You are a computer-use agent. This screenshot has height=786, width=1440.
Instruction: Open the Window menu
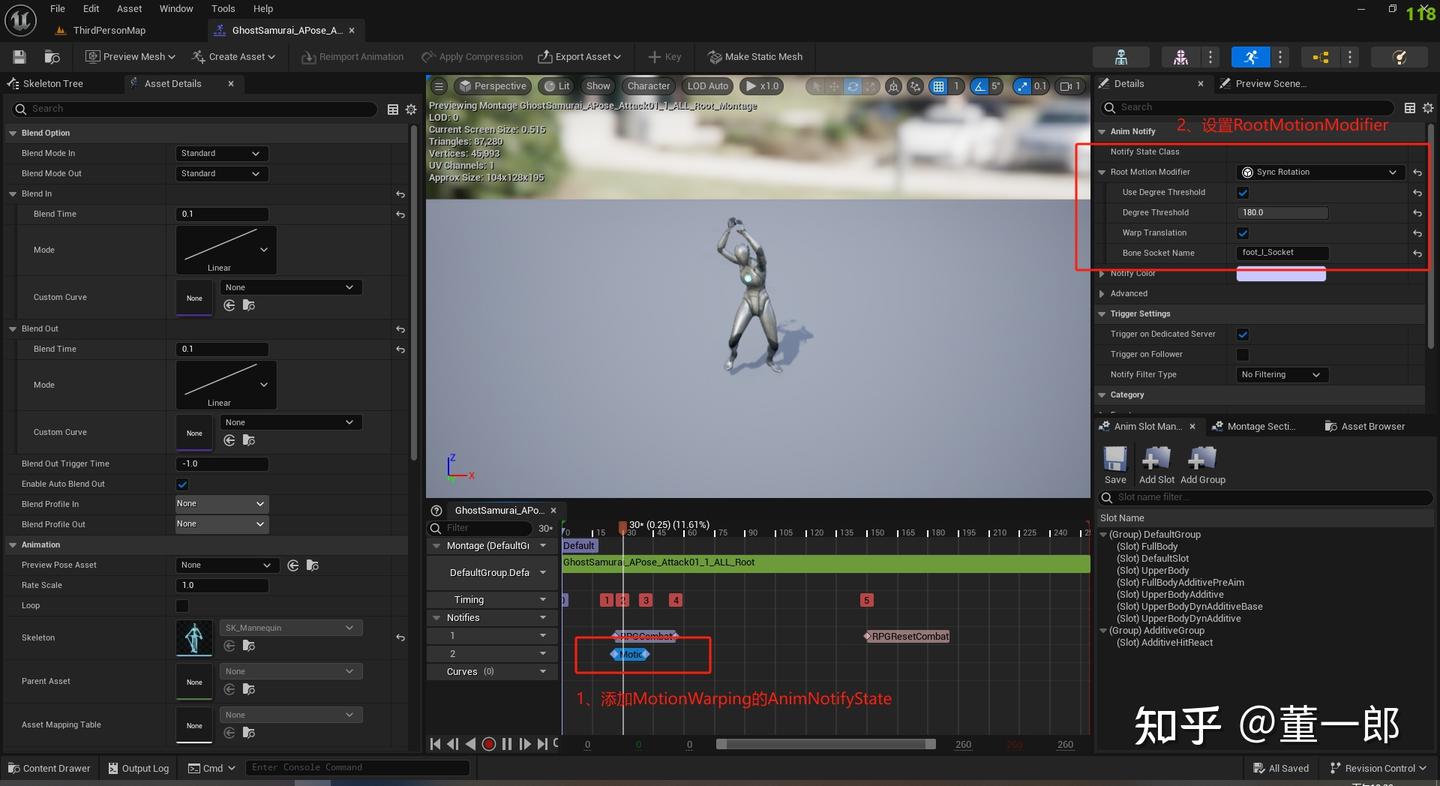176,8
